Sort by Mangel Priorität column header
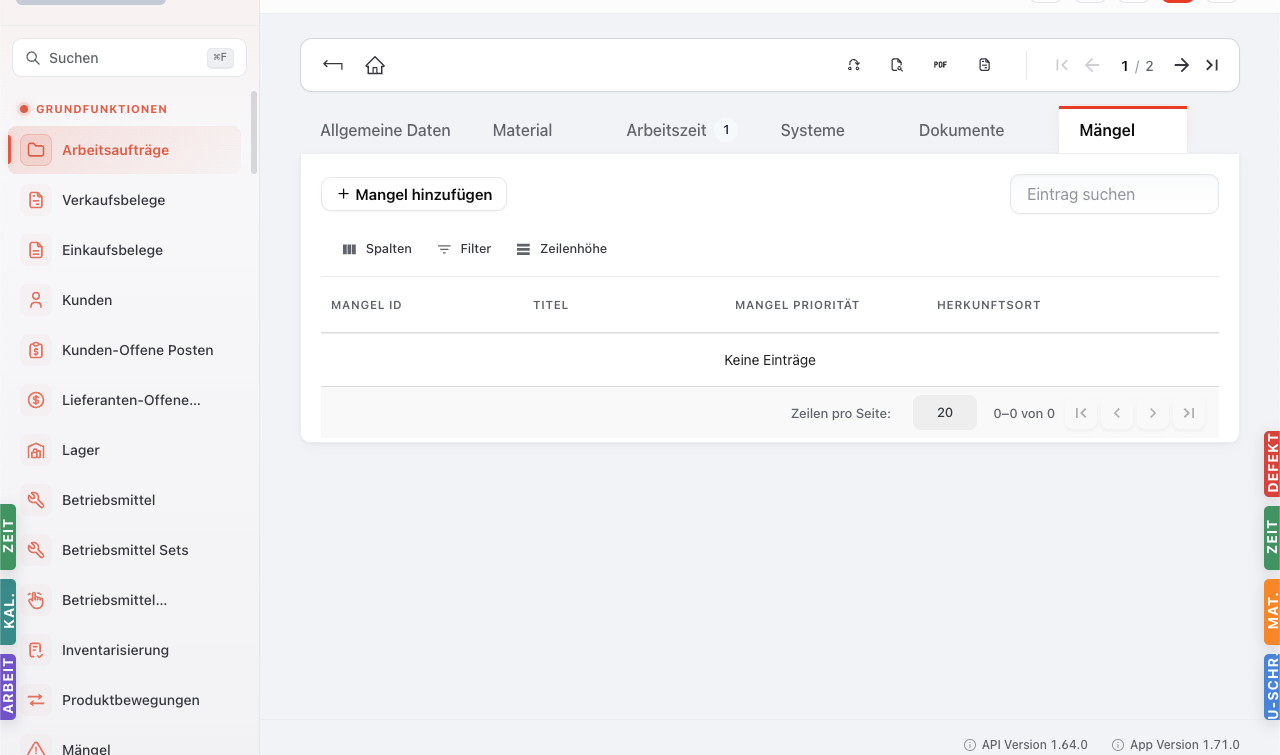 pos(797,305)
